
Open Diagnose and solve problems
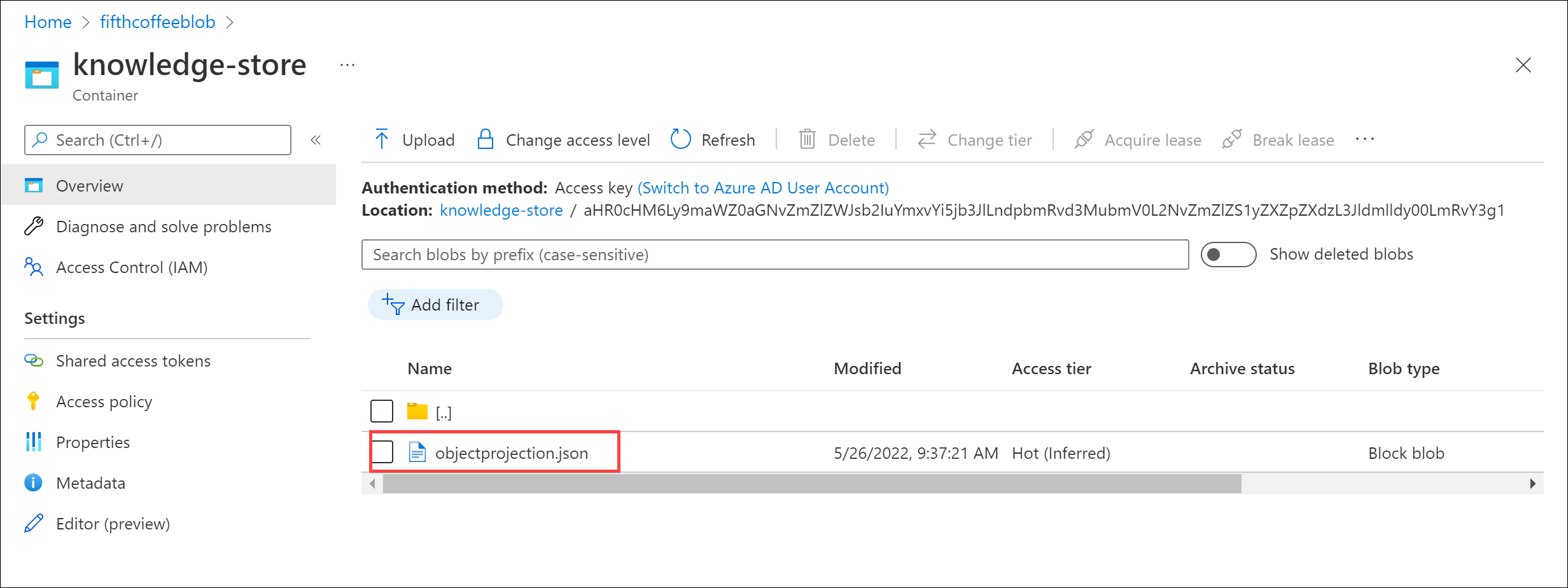[x=164, y=227]
